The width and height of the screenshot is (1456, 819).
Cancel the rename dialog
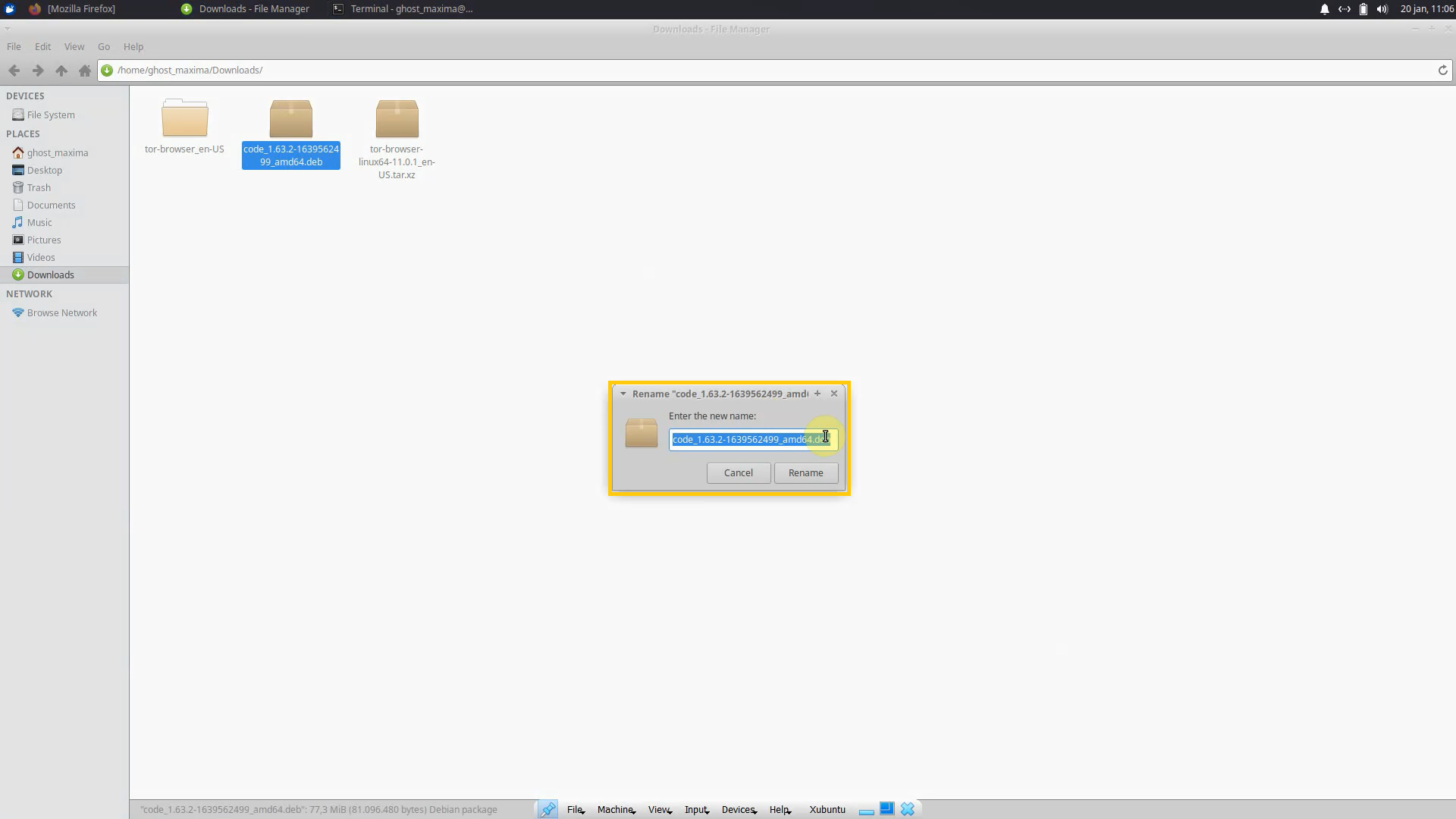tap(737, 472)
